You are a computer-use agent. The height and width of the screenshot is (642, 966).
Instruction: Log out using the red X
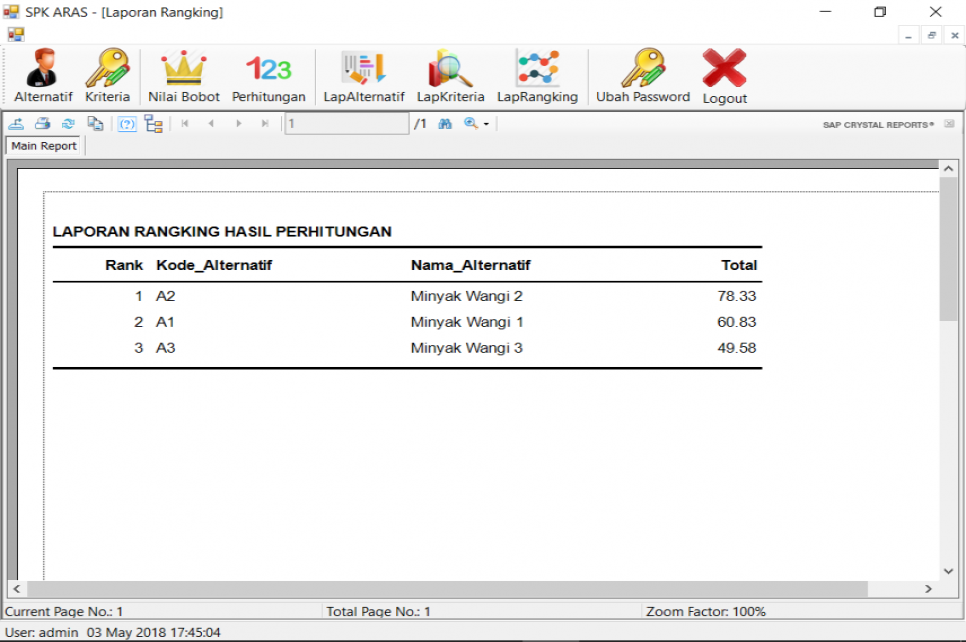[724, 77]
